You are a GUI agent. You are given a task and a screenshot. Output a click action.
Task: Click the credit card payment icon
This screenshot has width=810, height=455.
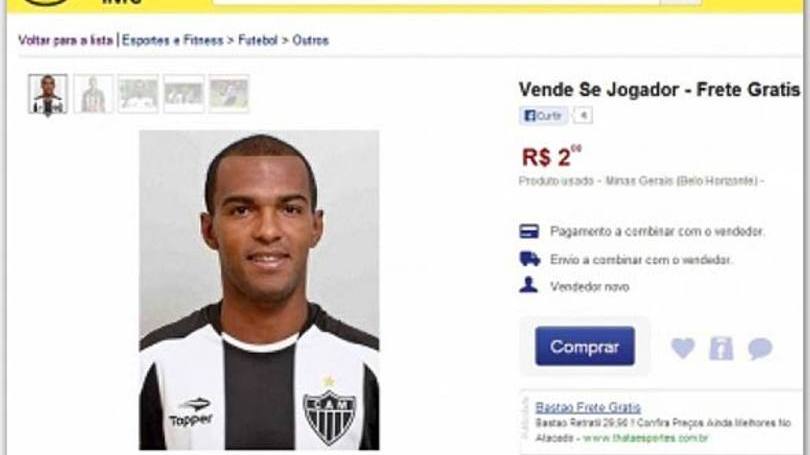click(x=529, y=231)
